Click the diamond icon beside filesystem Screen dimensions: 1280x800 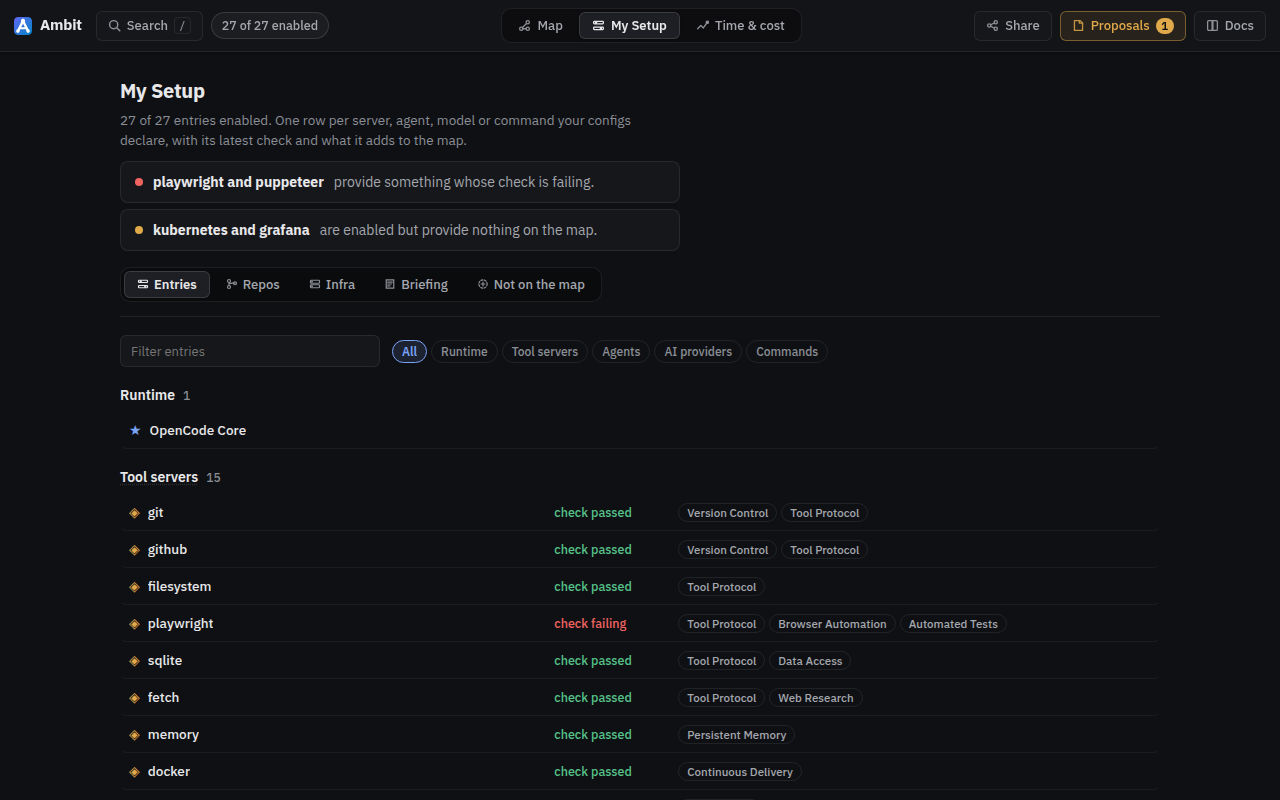135,587
